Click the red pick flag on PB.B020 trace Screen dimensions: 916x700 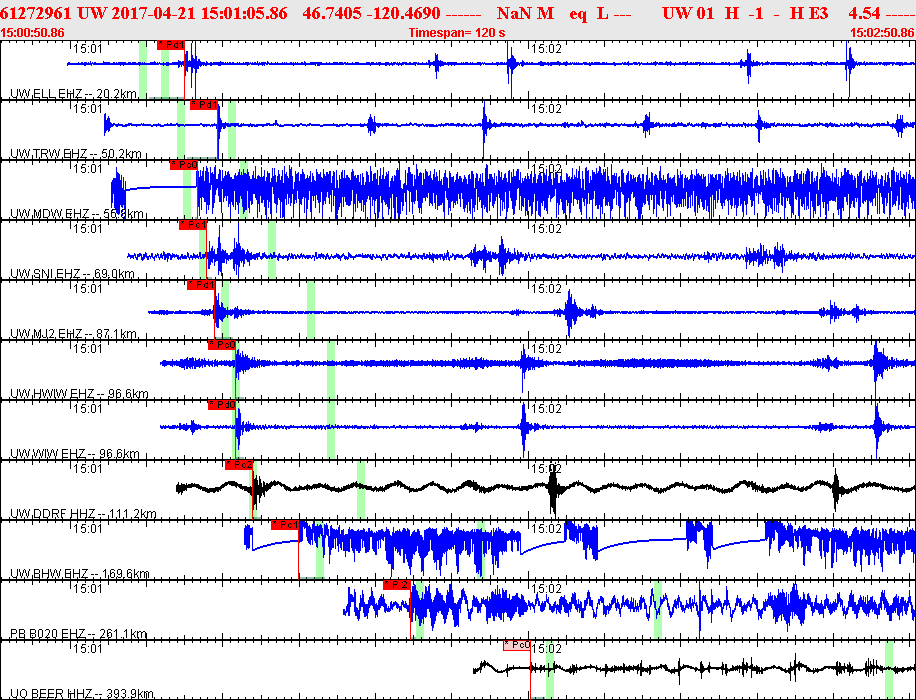click(397, 585)
